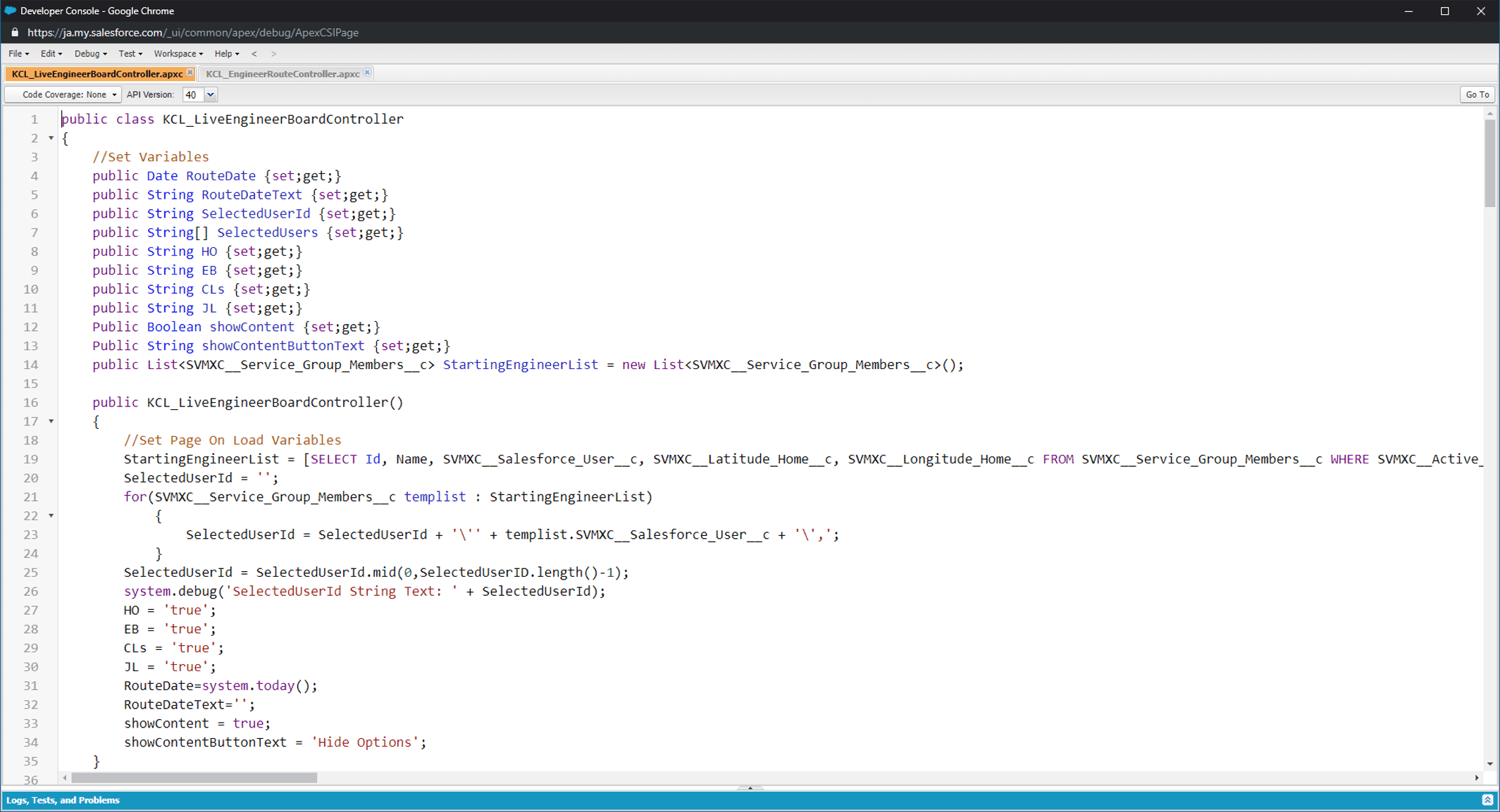Click the back navigation arrow in the menu bar
Viewport: 1500px width, 812px height.
254,54
